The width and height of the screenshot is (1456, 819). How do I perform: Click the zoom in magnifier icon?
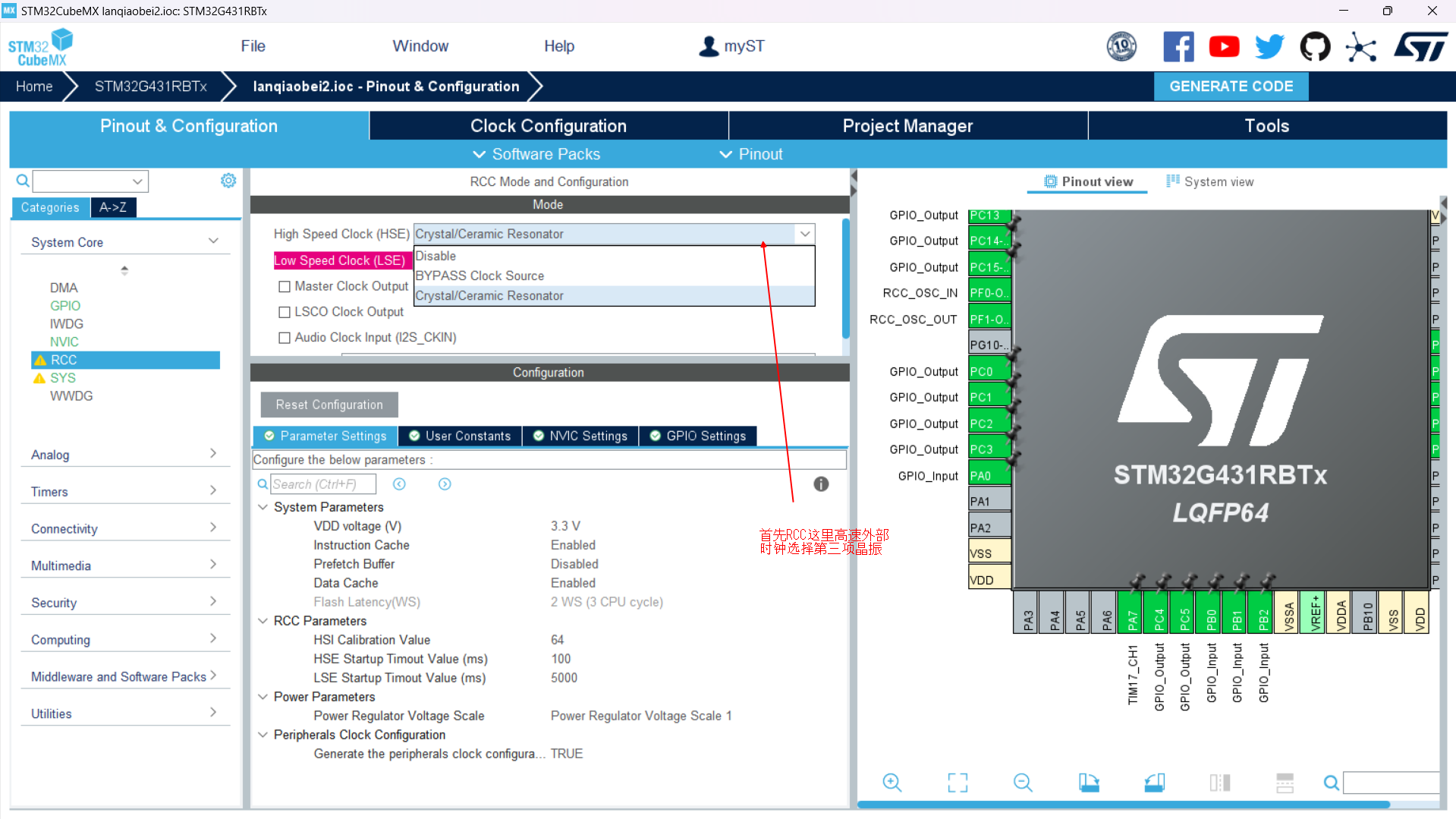[x=892, y=783]
